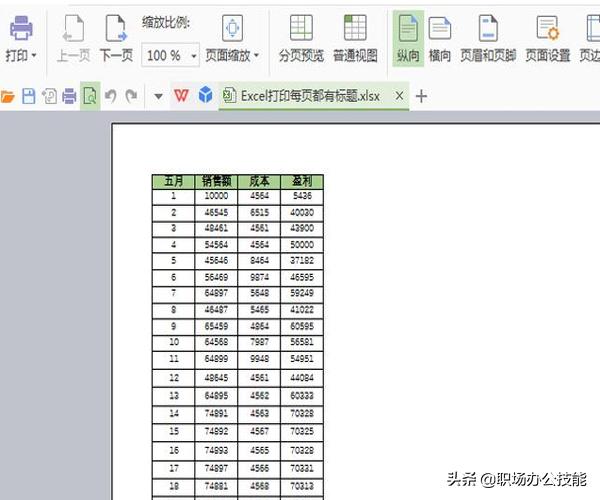
Task: Open page setup (页面设置)
Action: (x=548, y=39)
